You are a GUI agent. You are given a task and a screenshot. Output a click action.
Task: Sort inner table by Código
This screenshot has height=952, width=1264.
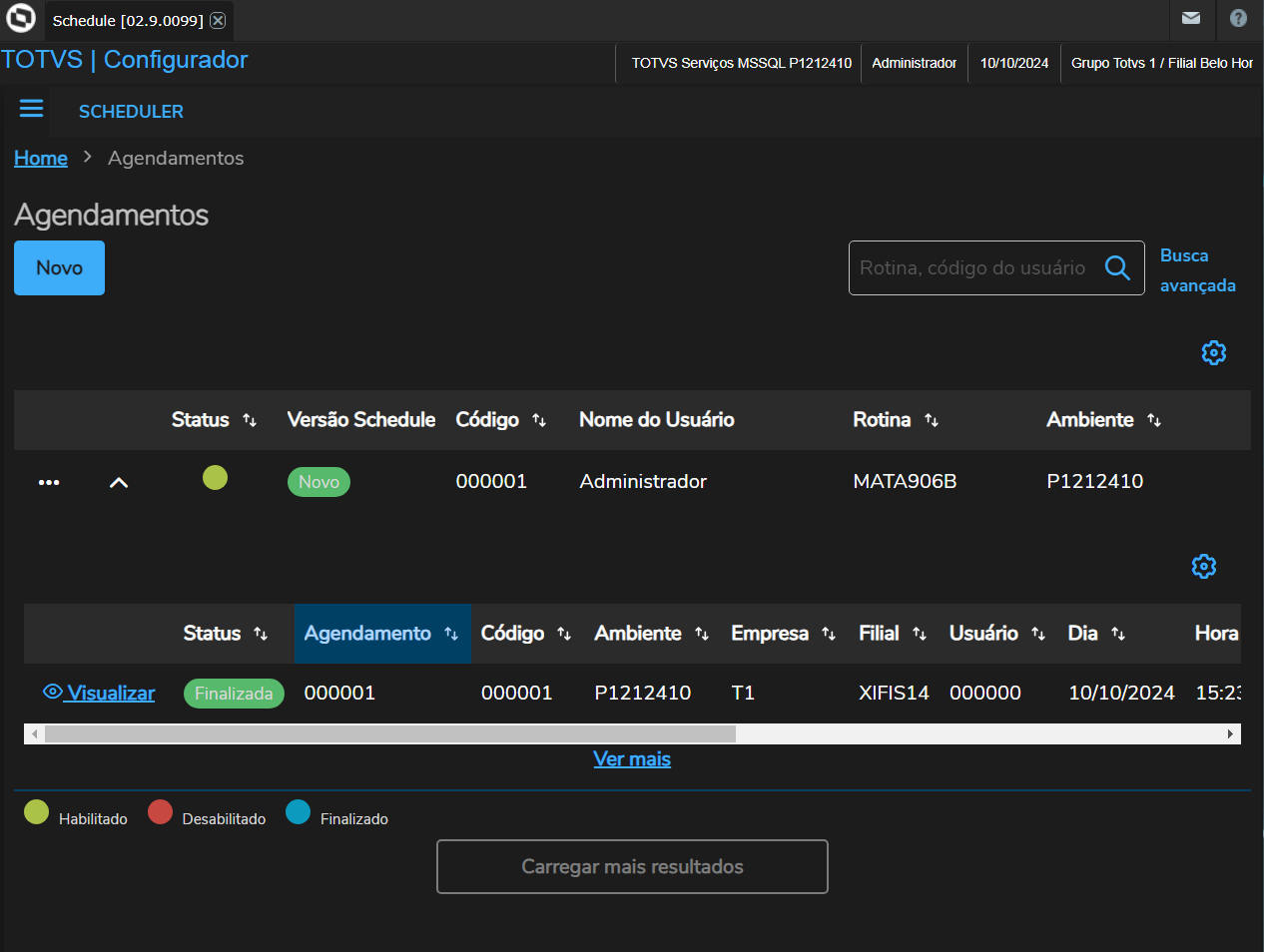[x=564, y=634]
